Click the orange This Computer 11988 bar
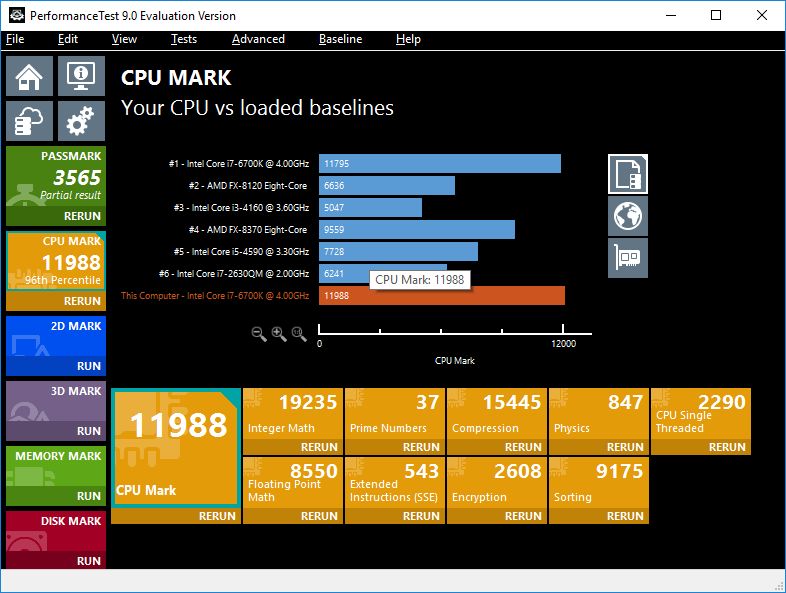This screenshot has width=786, height=593. click(x=442, y=296)
